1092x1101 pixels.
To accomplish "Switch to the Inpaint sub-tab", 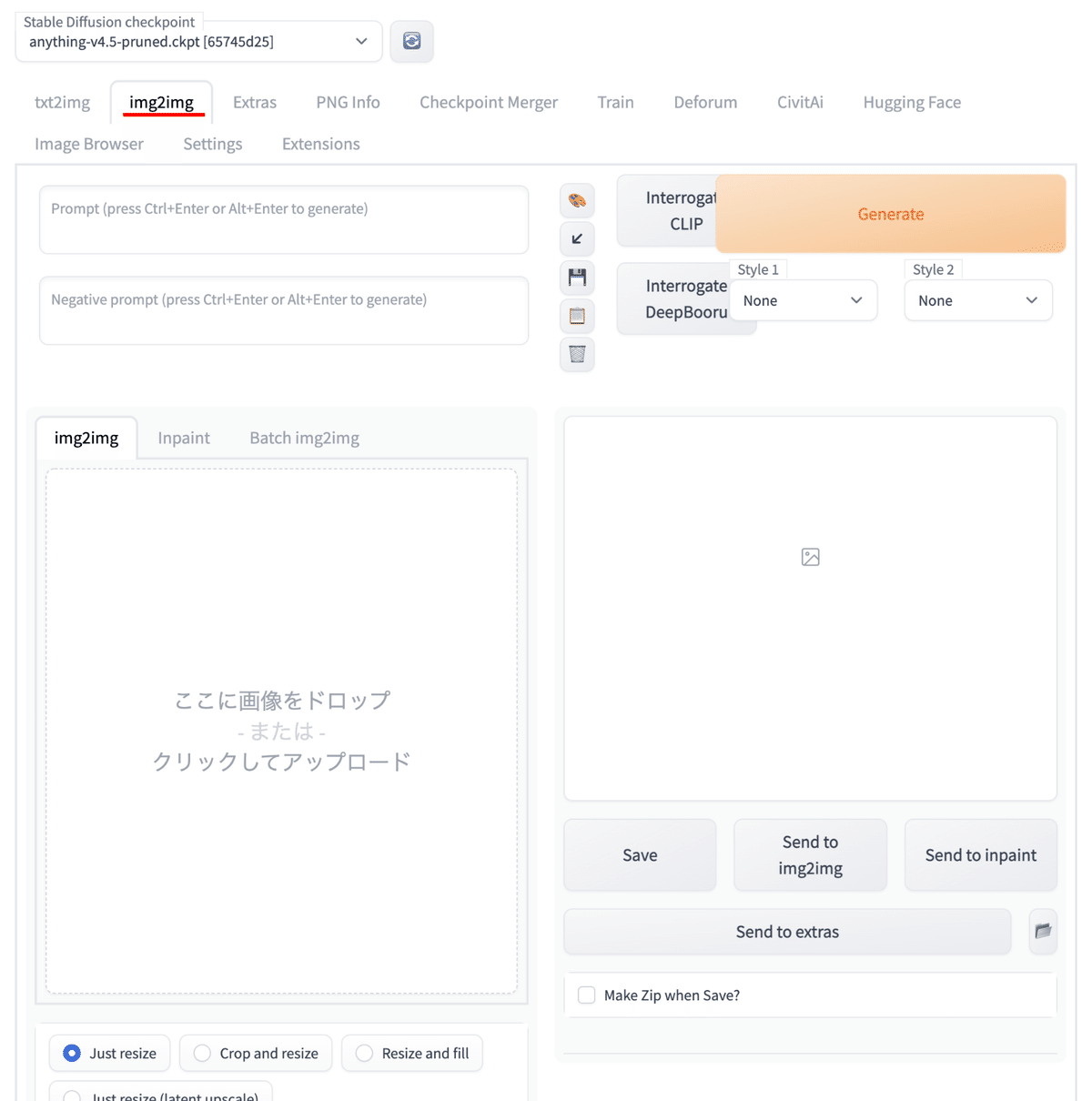I will pos(184,438).
